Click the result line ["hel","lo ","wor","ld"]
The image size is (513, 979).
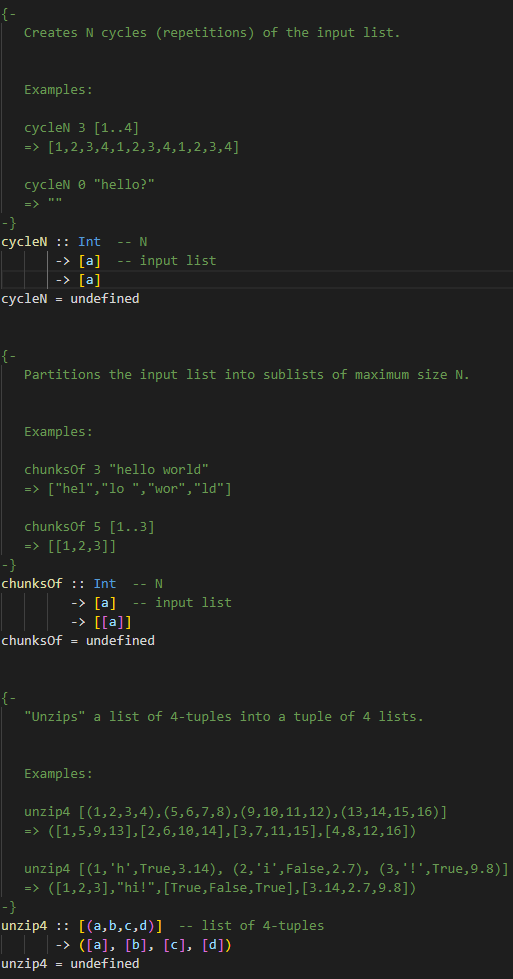point(139,489)
